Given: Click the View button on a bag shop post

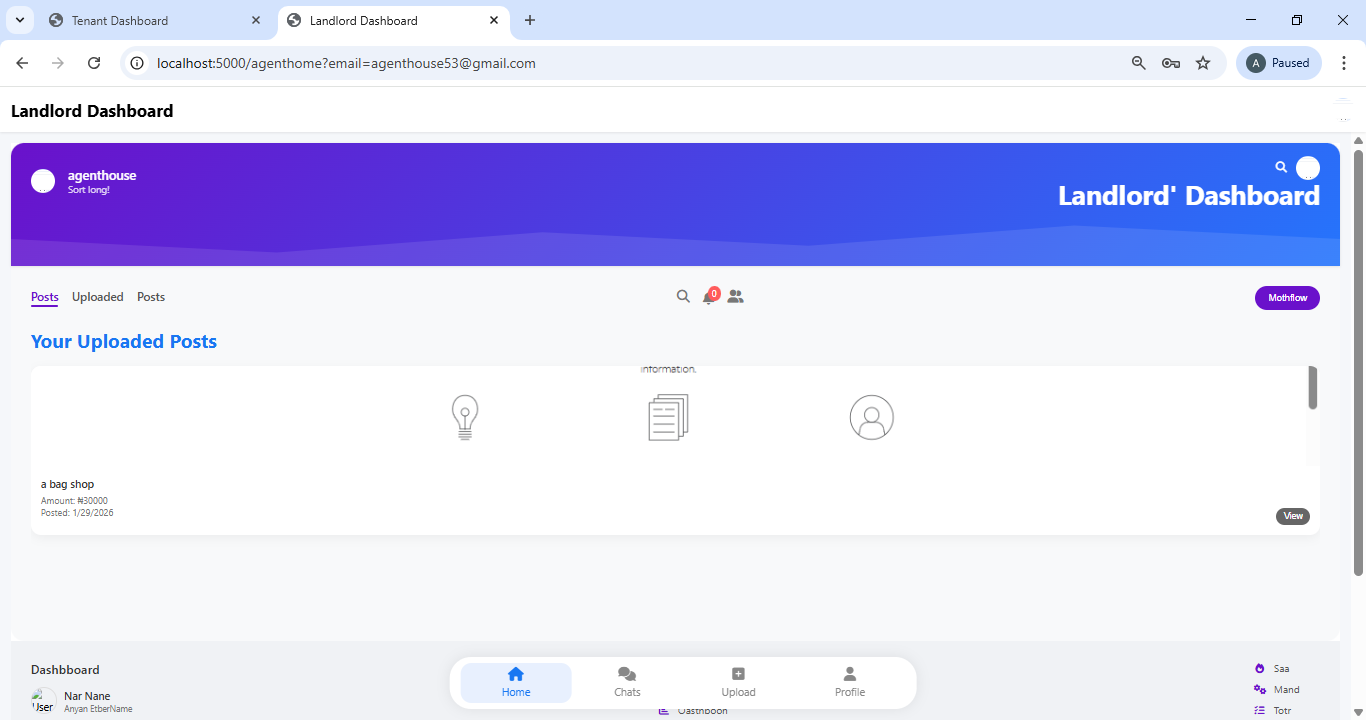Looking at the screenshot, I should tap(1292, 516).
